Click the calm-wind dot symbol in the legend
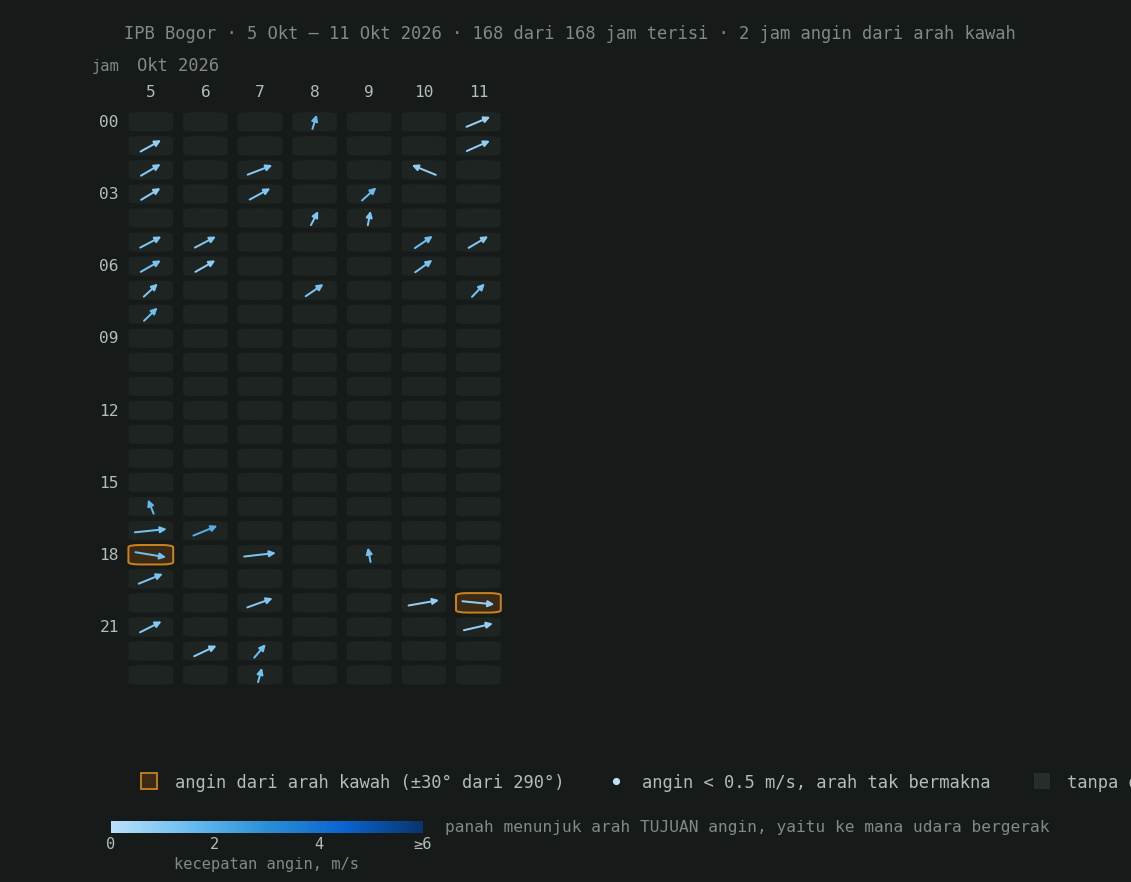 [x=616, y=782]
